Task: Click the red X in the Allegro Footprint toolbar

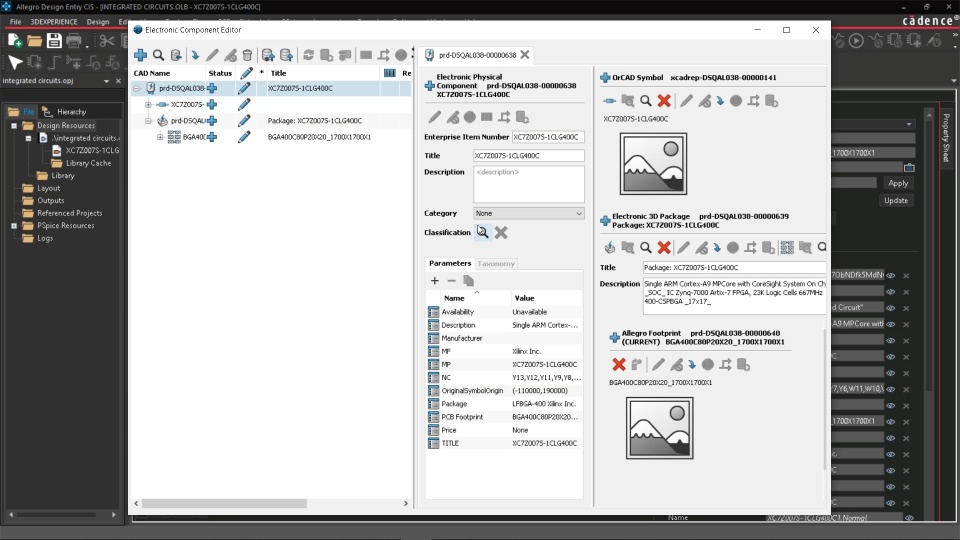Action: [x=619, y=364]
